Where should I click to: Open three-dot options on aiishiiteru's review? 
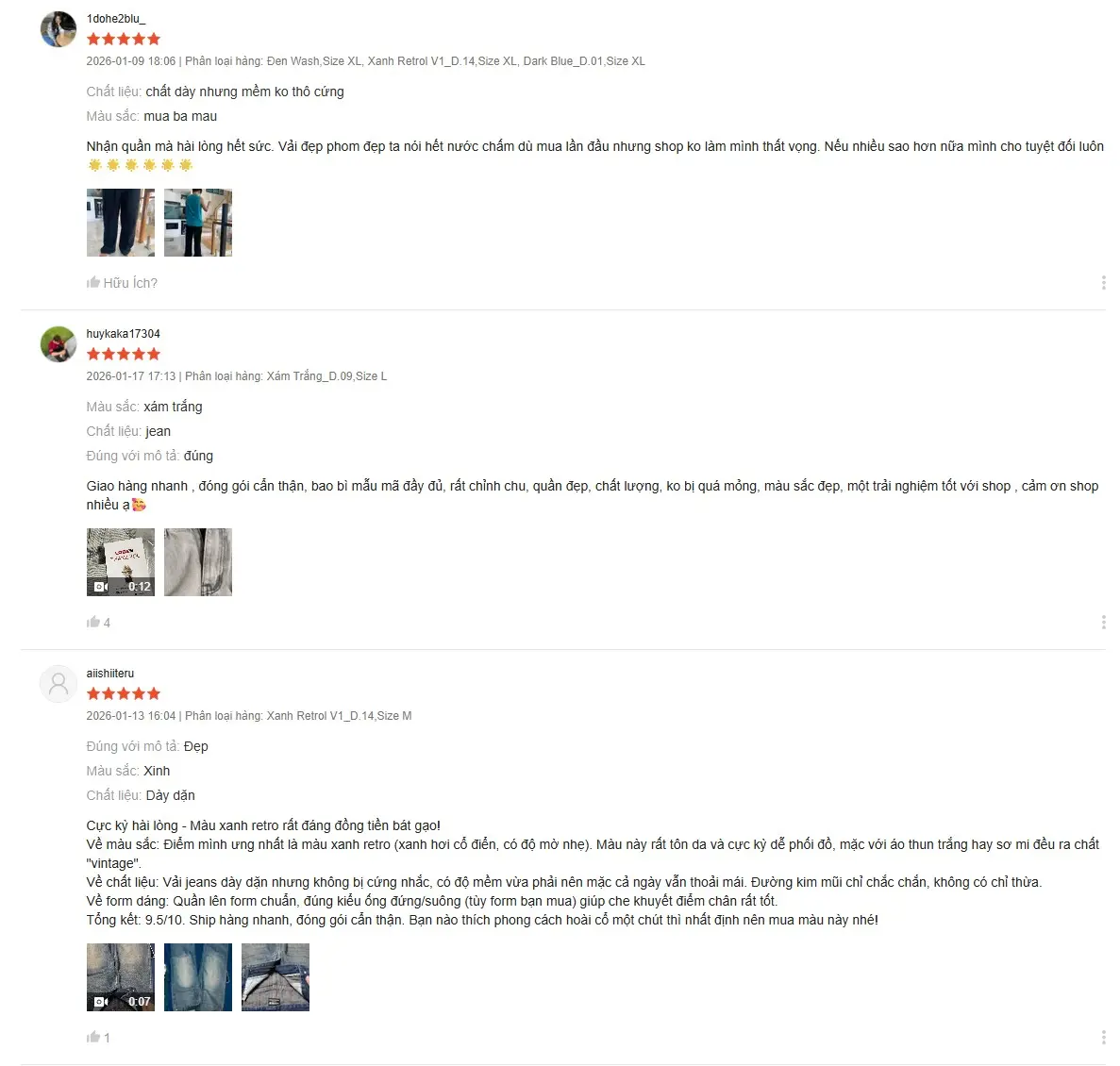pos(1104,1038)
